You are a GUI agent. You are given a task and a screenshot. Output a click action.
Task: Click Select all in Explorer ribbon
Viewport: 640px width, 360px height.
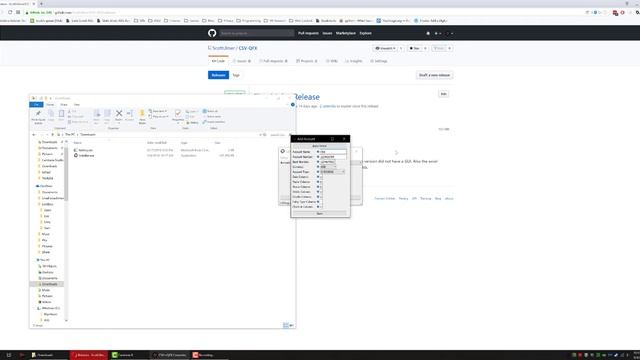pyautogui.click(x=211, y=111)
